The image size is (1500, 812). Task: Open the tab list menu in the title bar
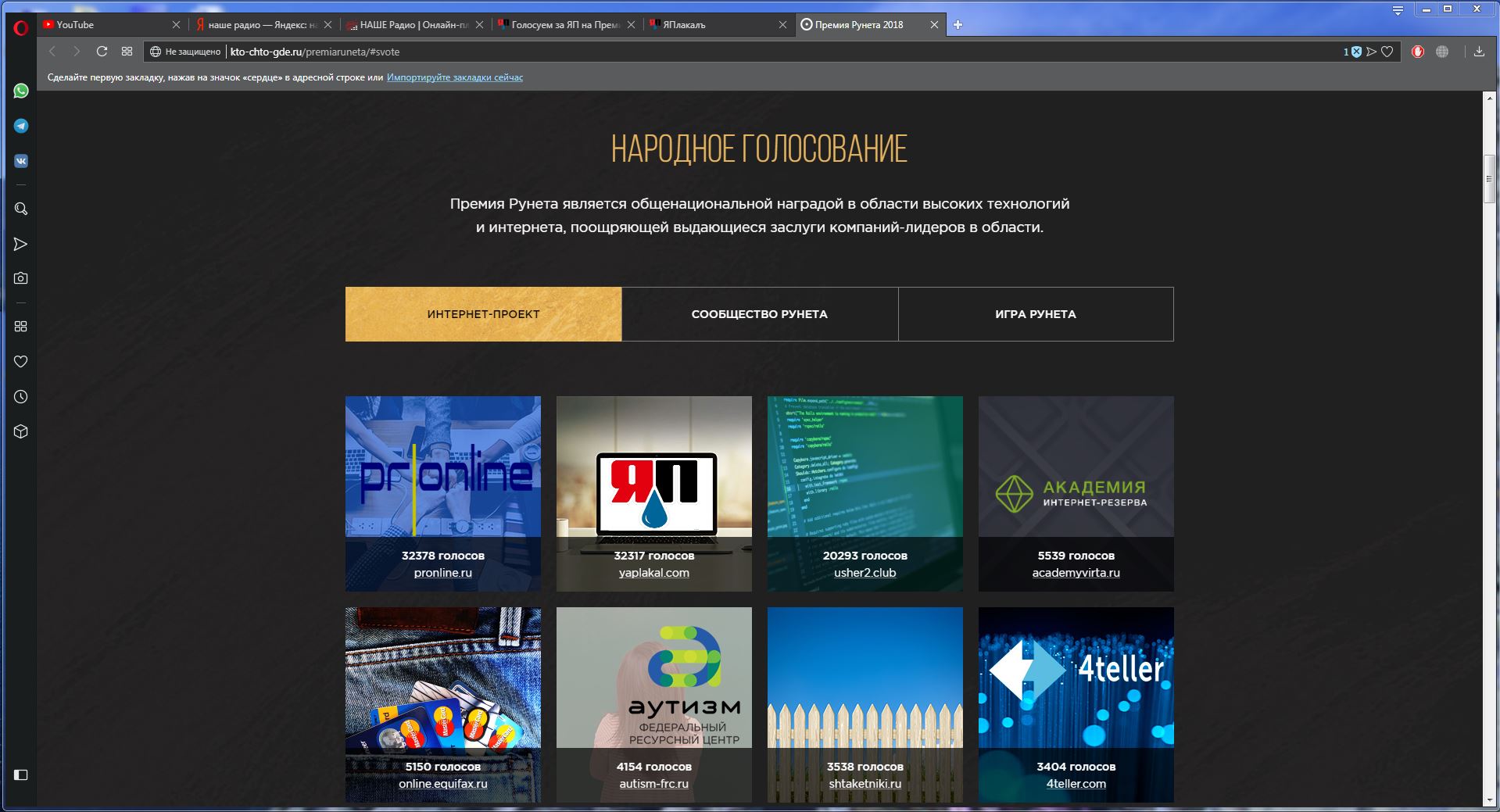[x=1398, y=10]
